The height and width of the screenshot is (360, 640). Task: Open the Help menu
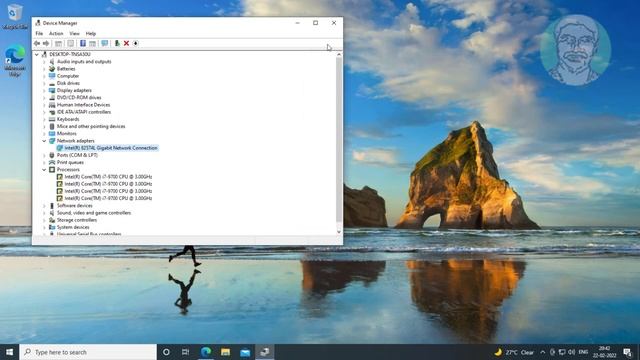(x=91, y=33)
